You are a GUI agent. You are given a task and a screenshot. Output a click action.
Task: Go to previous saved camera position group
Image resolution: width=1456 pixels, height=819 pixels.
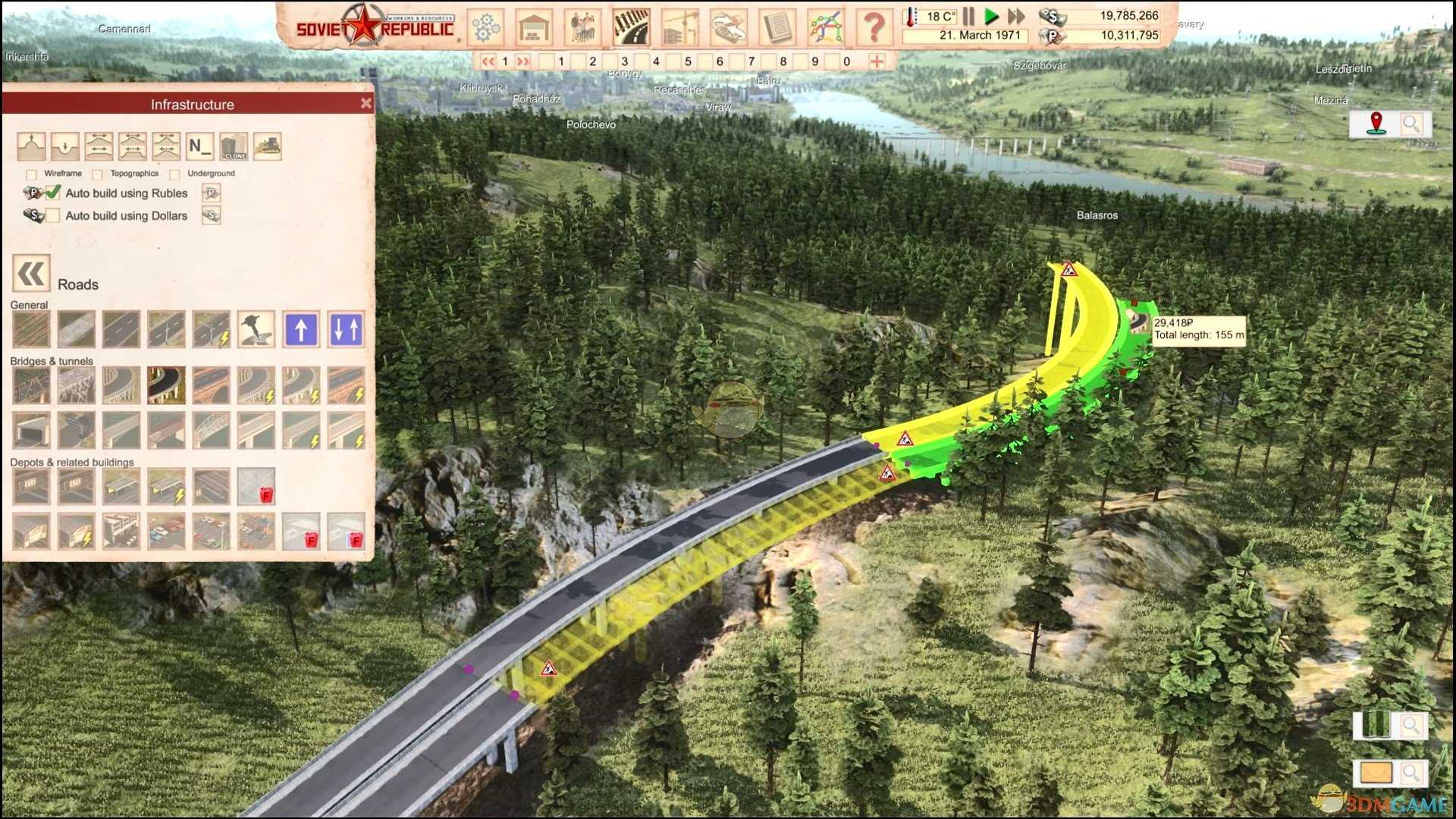[488, 61]
